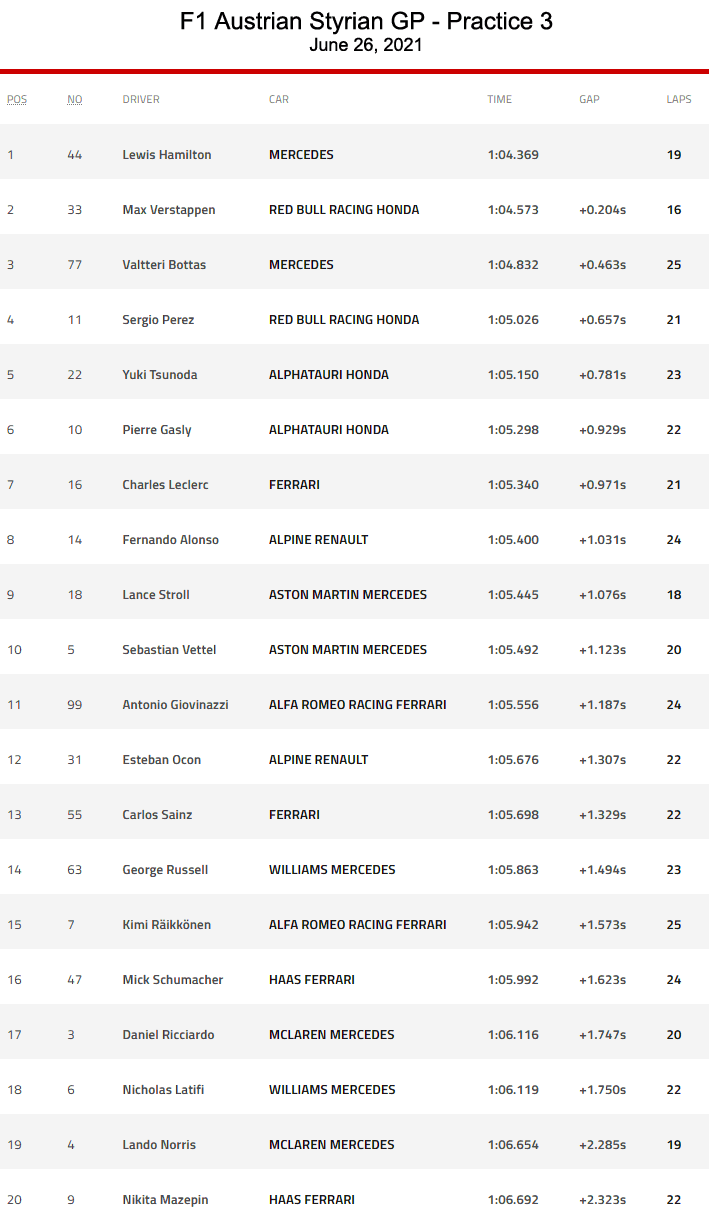Click the POS column header
This screenshot has width=709, height=1217.
17,99
